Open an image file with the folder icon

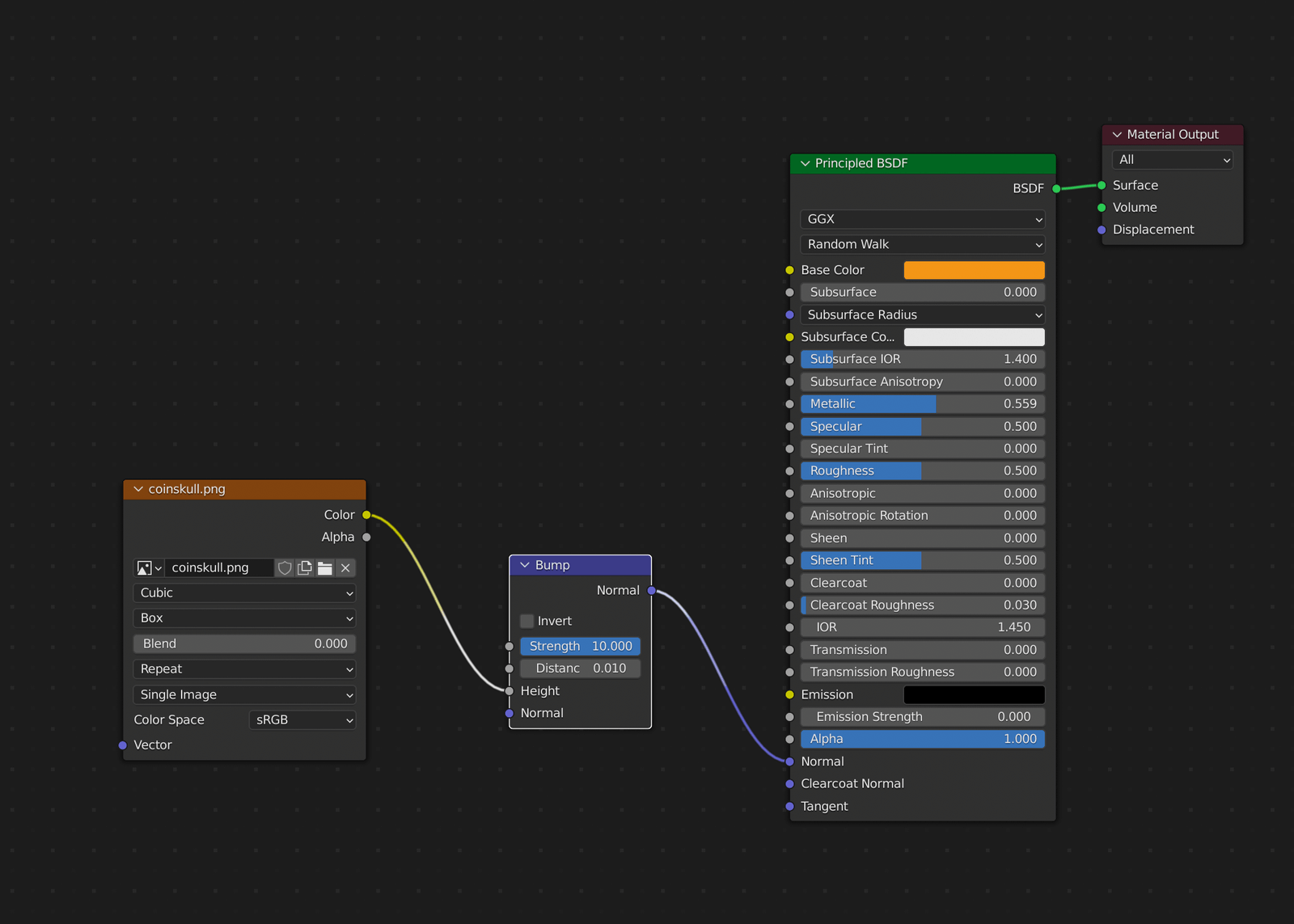point(324,567)
